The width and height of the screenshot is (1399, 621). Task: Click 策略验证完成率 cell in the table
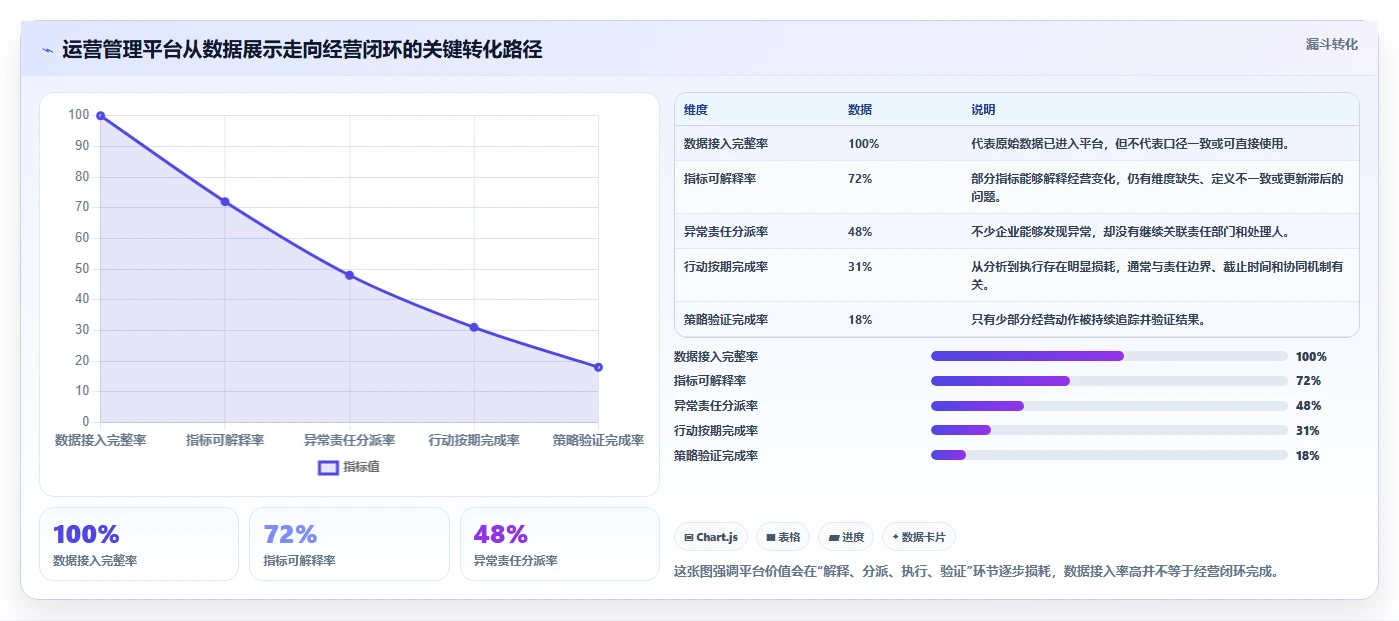[x=726, y=320]
